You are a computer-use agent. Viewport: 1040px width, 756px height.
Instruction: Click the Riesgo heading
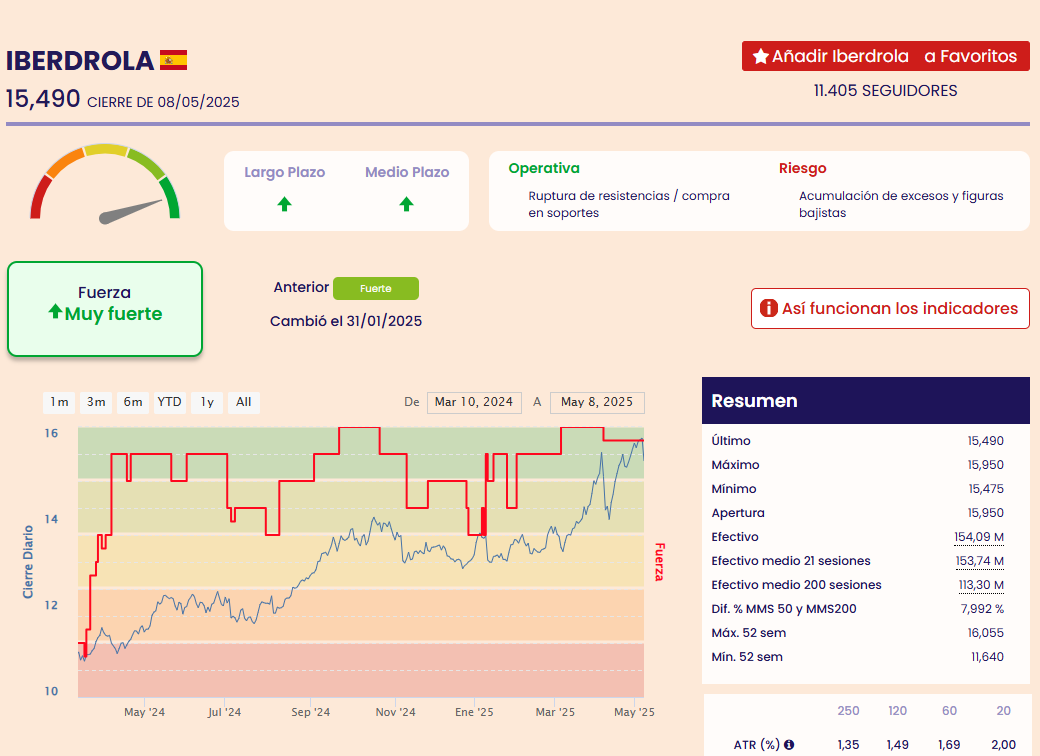pos(803,168)
